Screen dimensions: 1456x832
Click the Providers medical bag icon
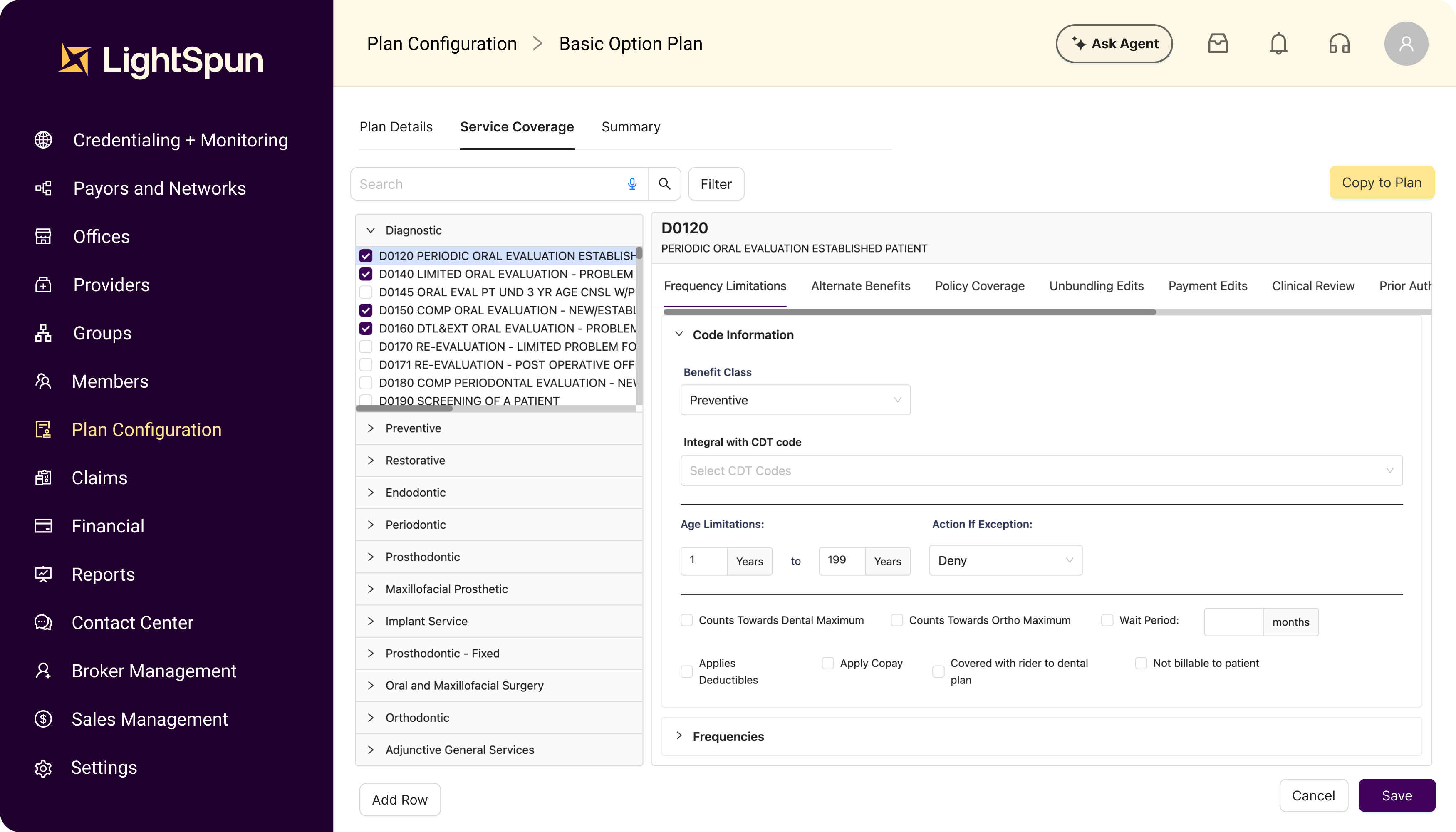(x=43, y=285)
